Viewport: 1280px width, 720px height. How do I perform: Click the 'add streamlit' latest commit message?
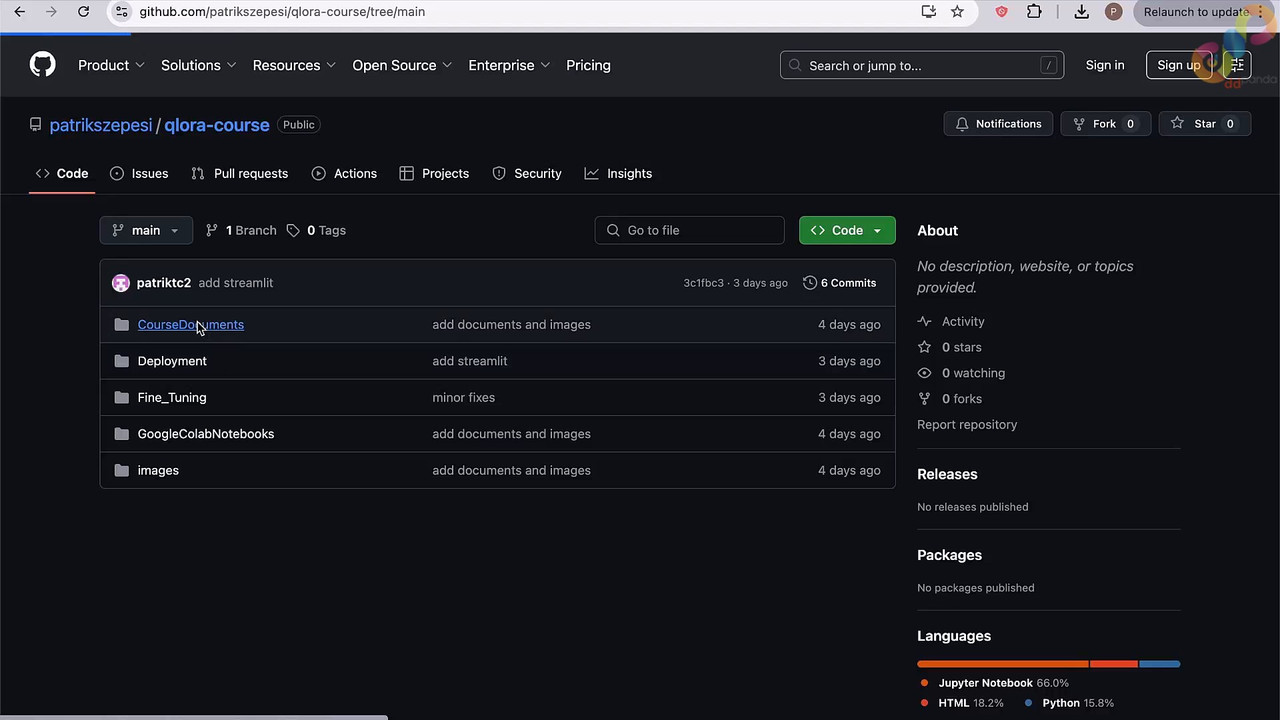tap(236, 283)
